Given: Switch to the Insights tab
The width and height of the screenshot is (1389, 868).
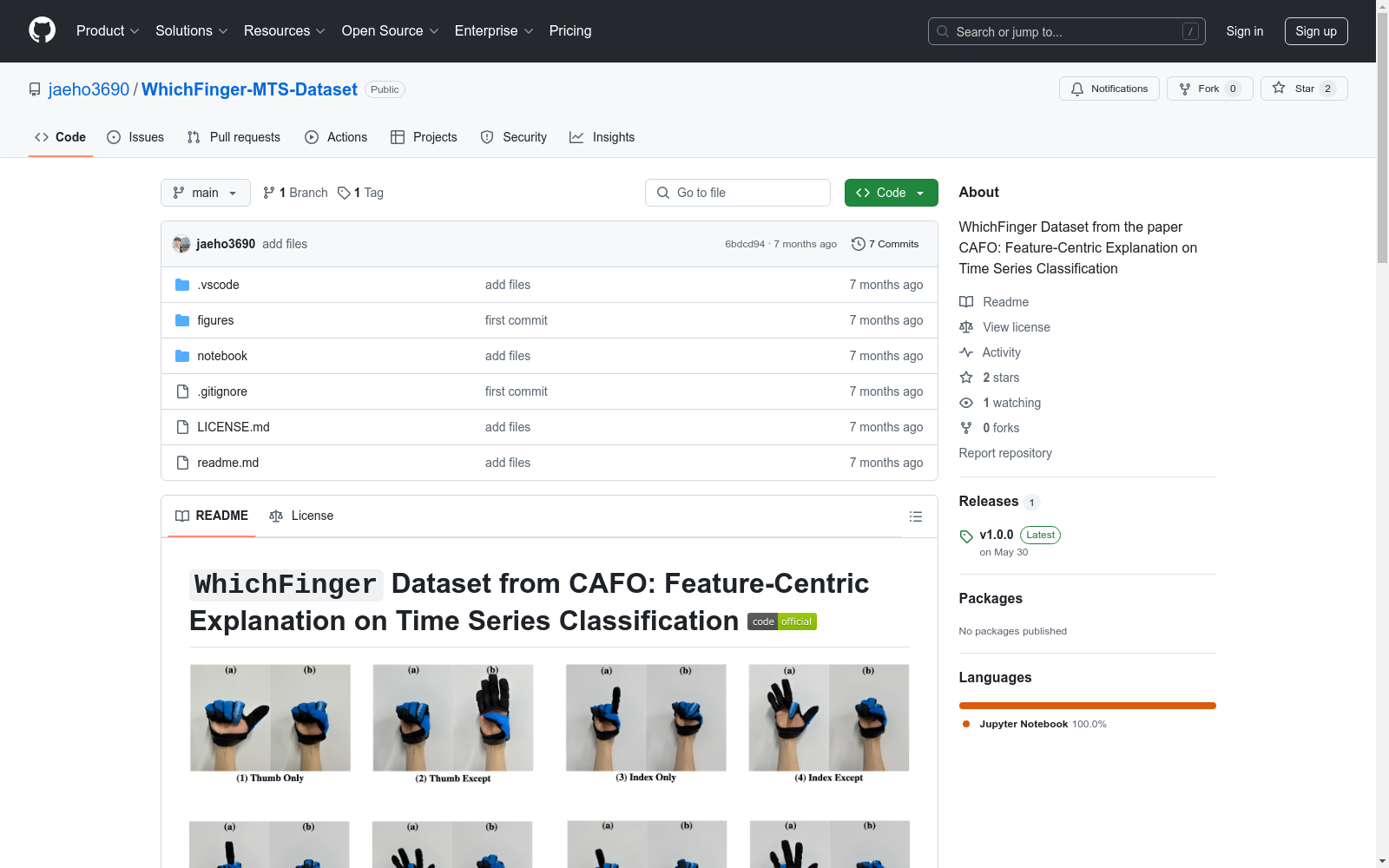Looking at the screenshot, I should (602, 137).
